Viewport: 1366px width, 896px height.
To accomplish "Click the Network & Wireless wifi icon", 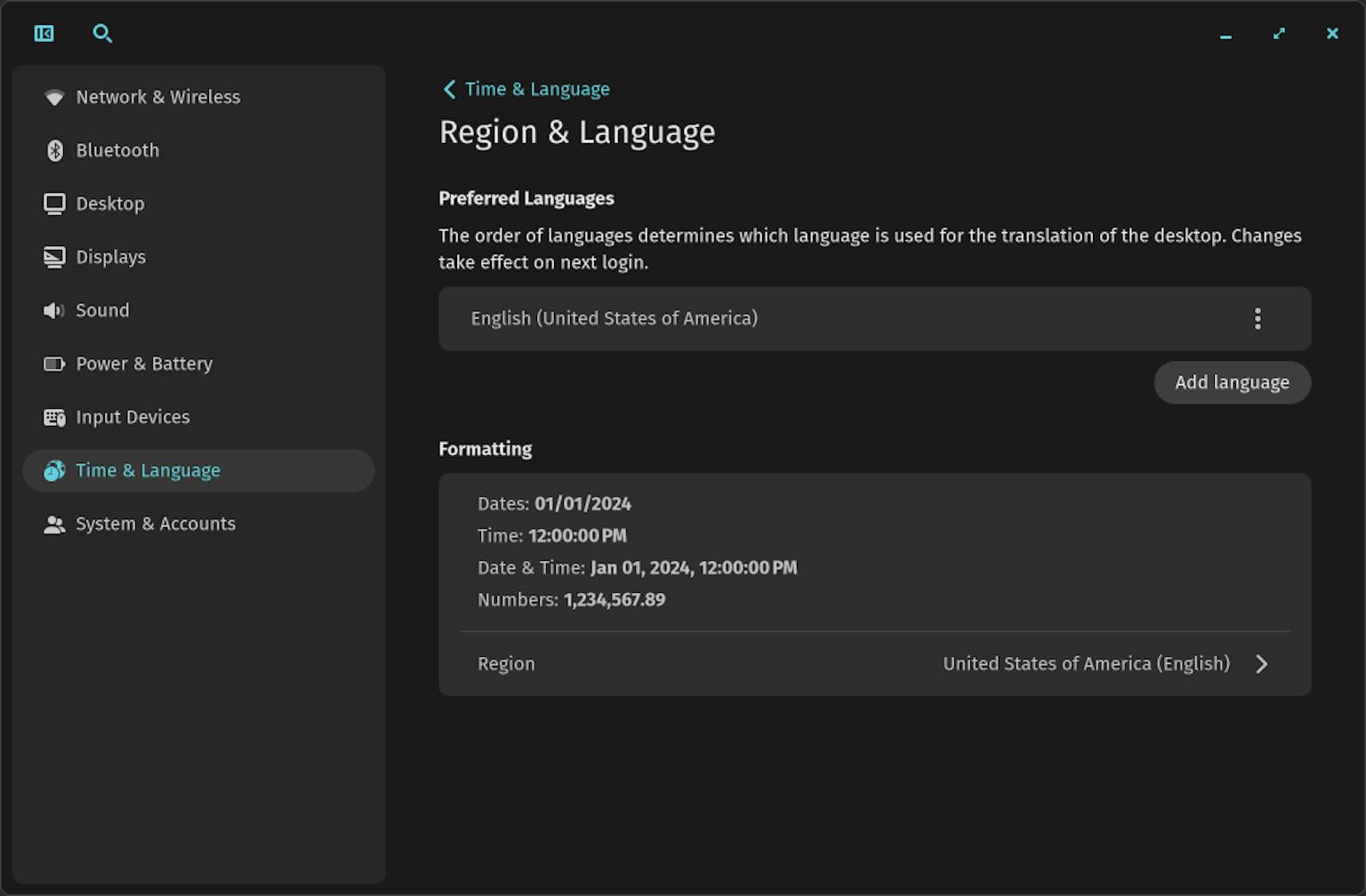I will pyautogui.click(x=54, y=97).
